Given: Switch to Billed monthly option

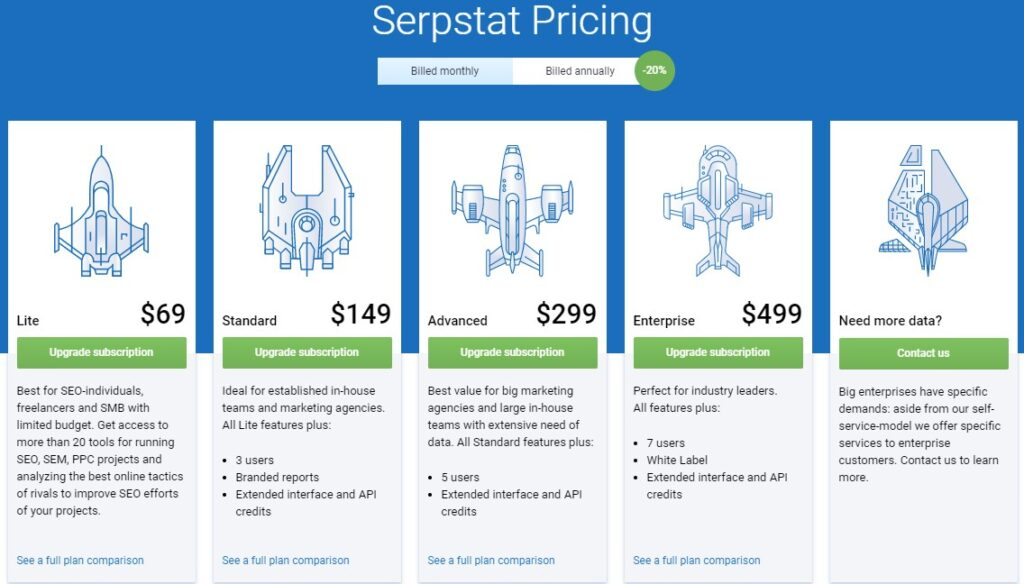Looking at the screenshot, I should click(x=445, y=71).
